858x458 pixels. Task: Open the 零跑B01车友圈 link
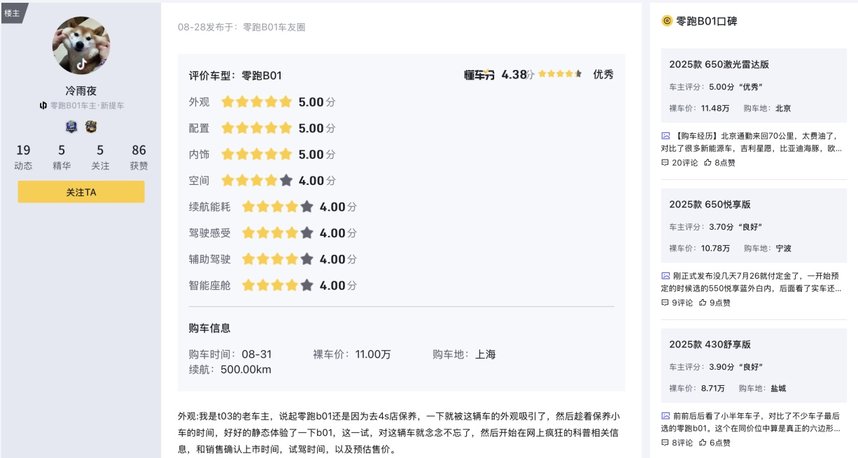tap(274, 27)
